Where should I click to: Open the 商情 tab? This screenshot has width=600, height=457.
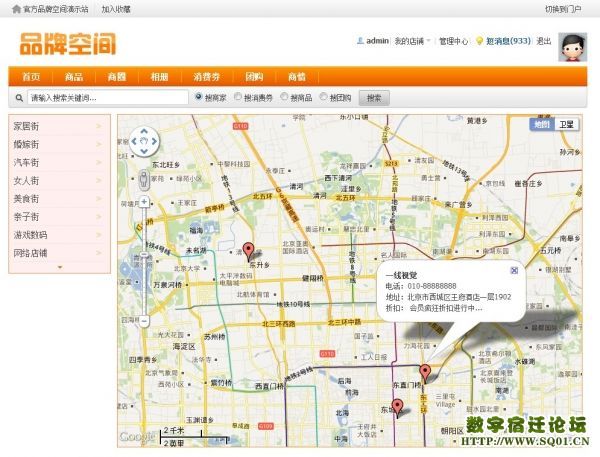[x=297, y=77]
